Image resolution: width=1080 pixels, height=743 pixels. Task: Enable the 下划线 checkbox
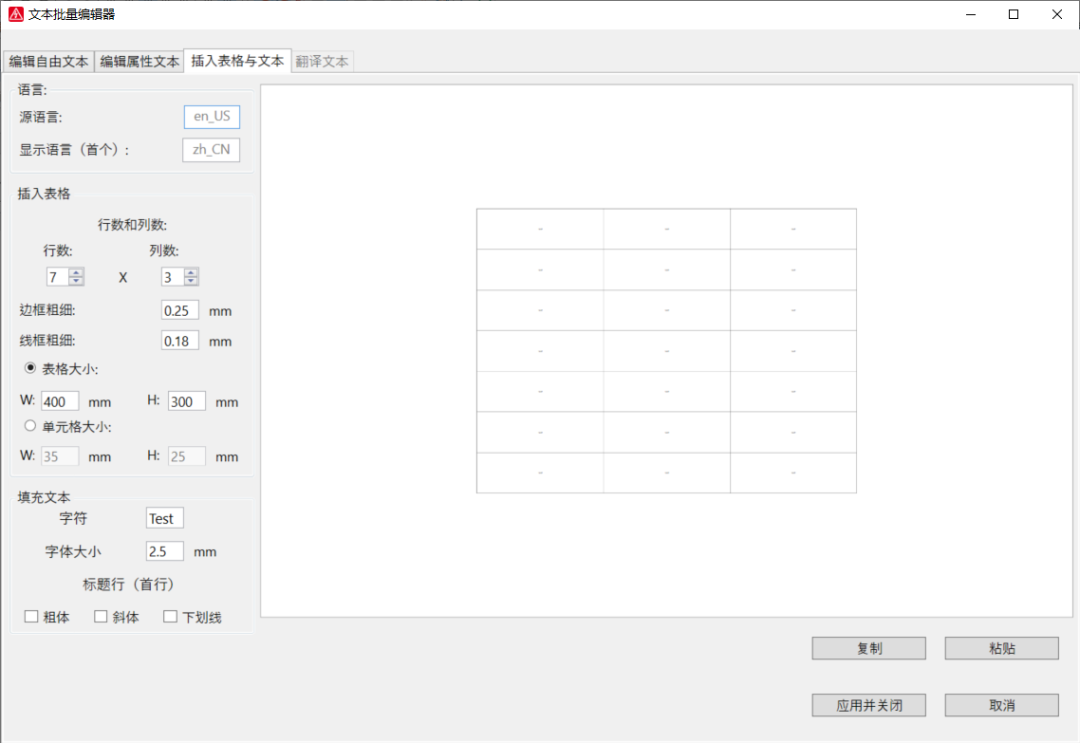pos(170,616)
